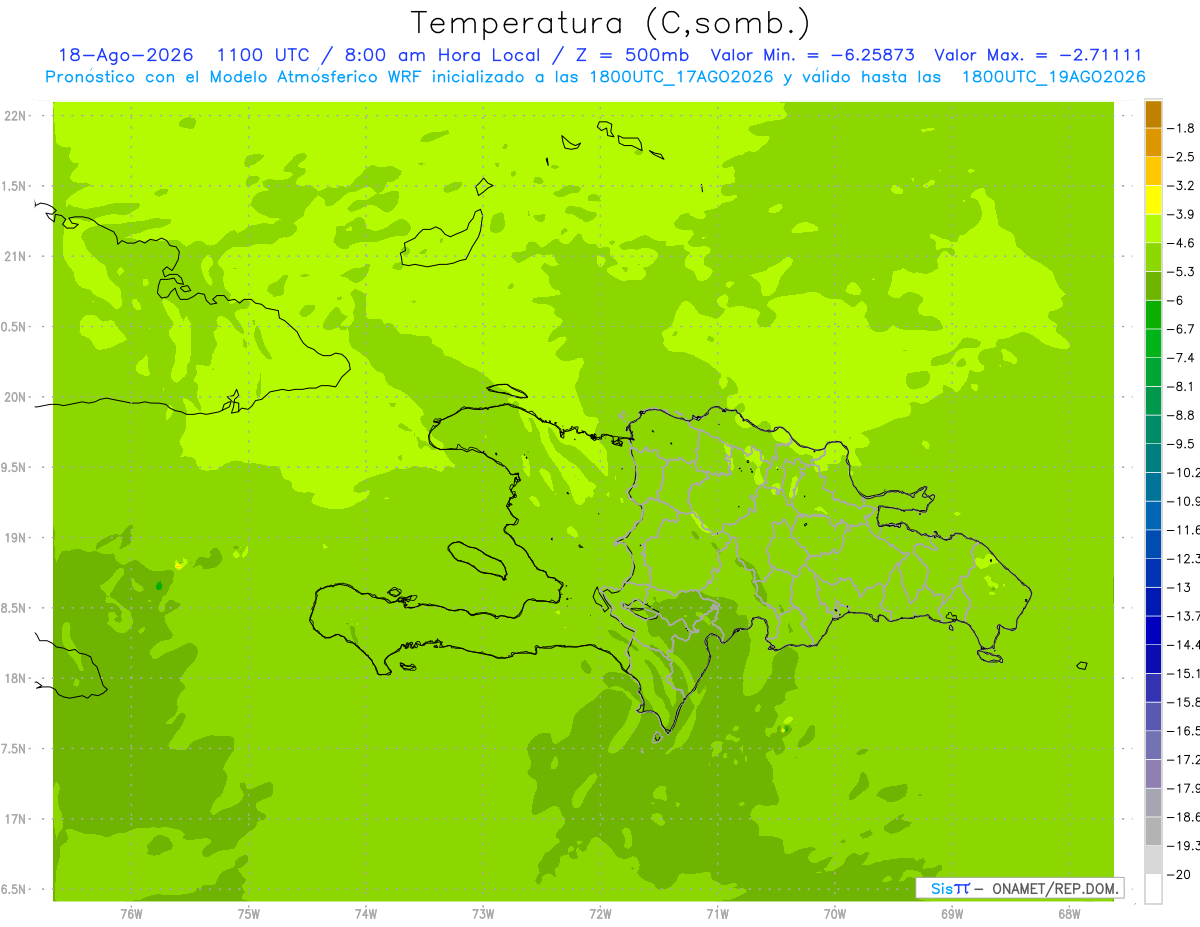Click the "18-Ago-2026" date text

click(x=126, y=55)
